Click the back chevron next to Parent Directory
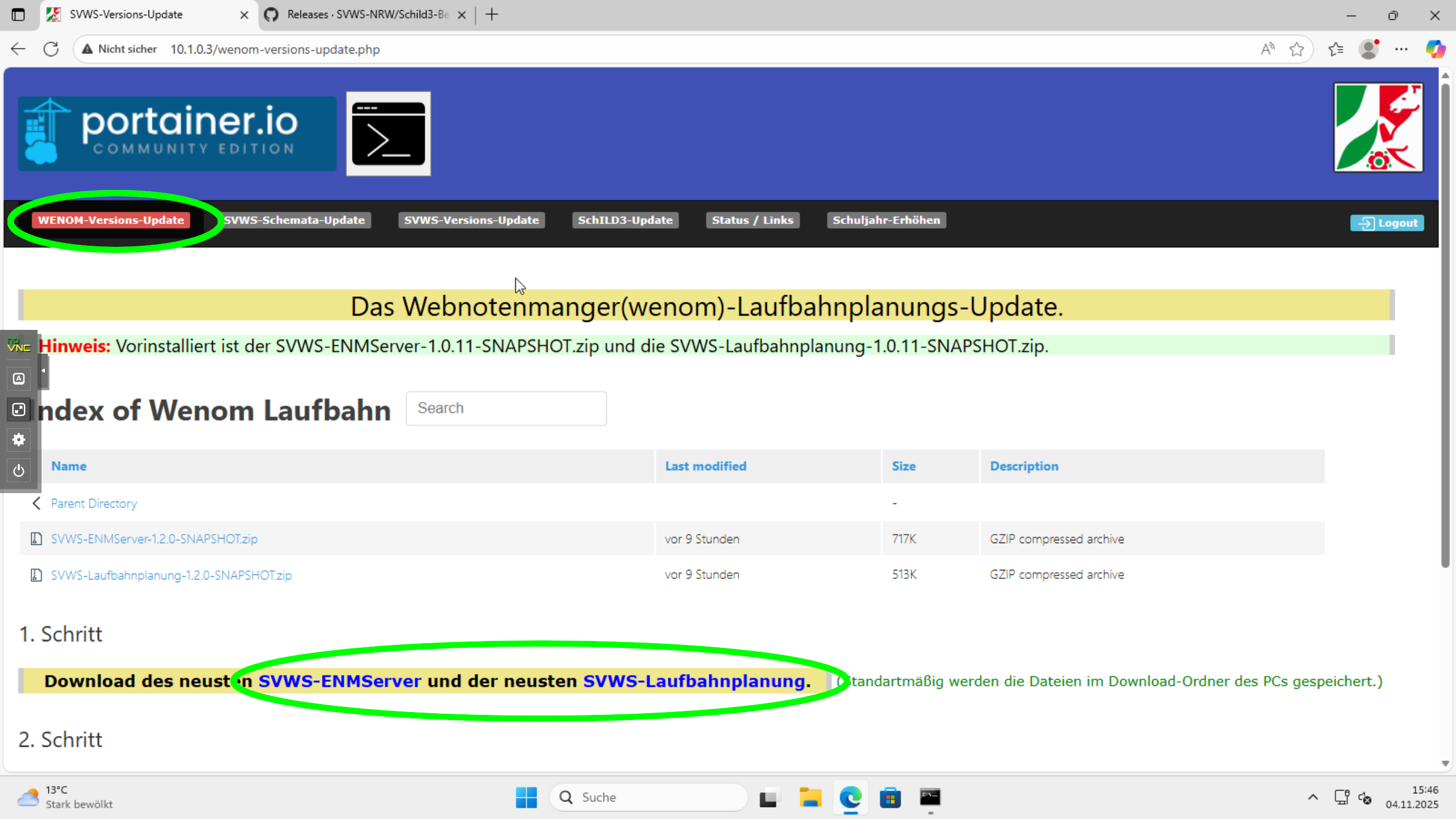 pyautogui.click(x=36, y=503)
